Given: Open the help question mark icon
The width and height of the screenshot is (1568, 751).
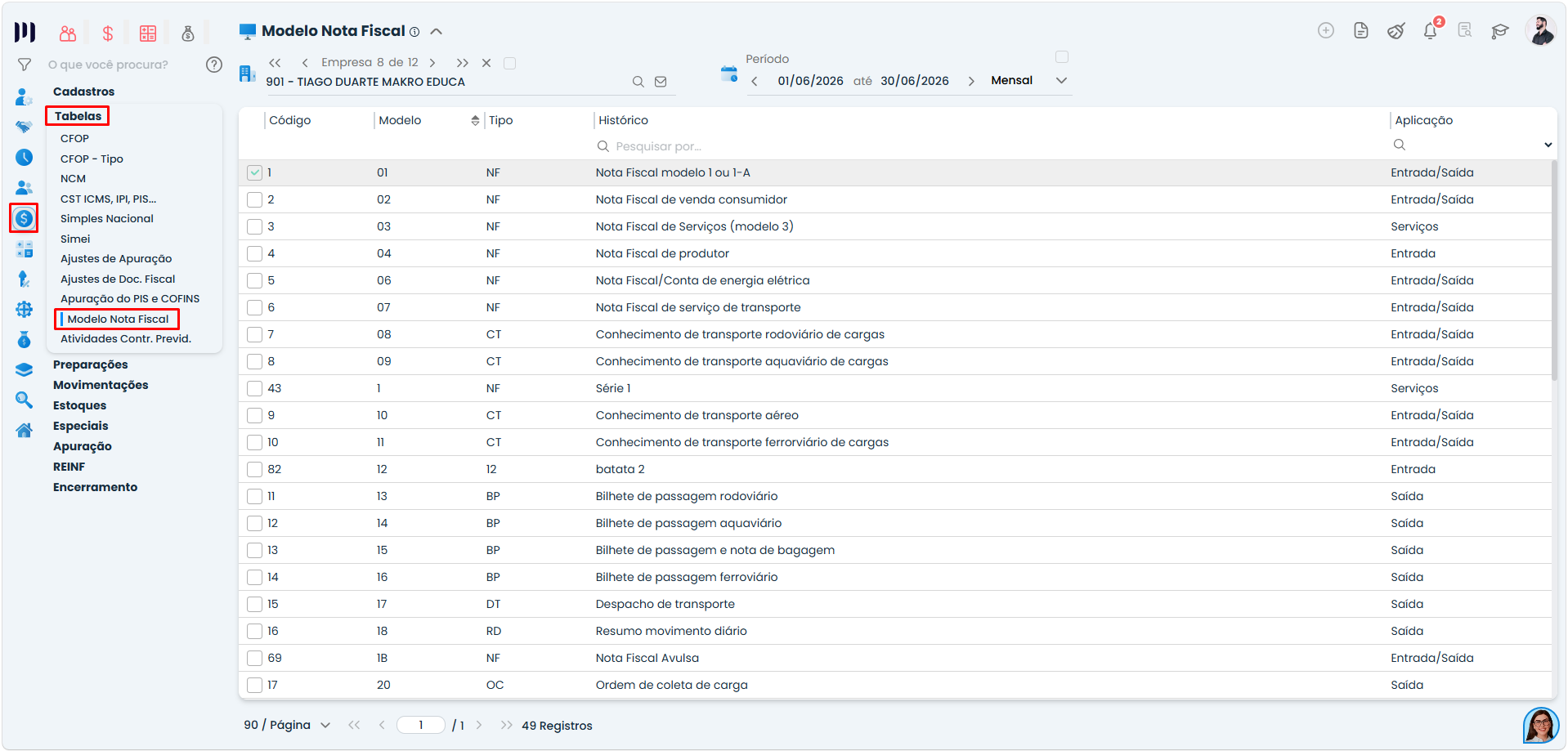Looking at the screenshot, I should pyautogui.click(x=214, y=65).
